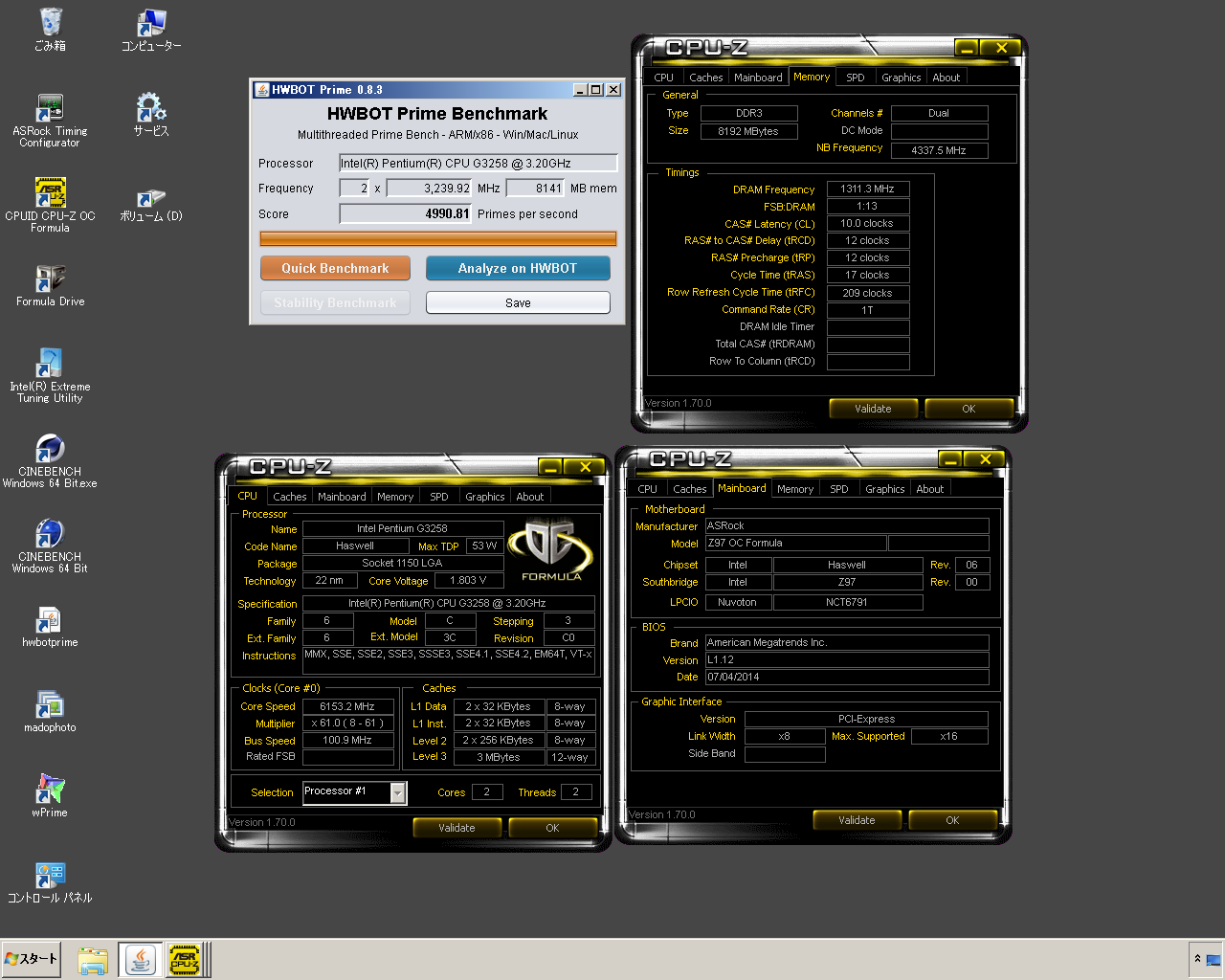Click NB Frequency value 4337.5 MHz
The height and width of the screenshot is (980, 1225).
tap(939, 150)
